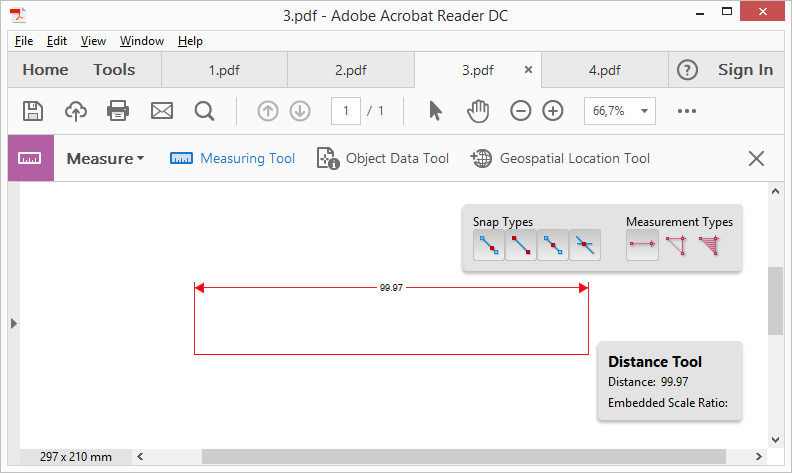The image size is (792, 473).
Task: Click the Distance: 99.97 readout
Action: pyautogui.click(x=648, y=382)
